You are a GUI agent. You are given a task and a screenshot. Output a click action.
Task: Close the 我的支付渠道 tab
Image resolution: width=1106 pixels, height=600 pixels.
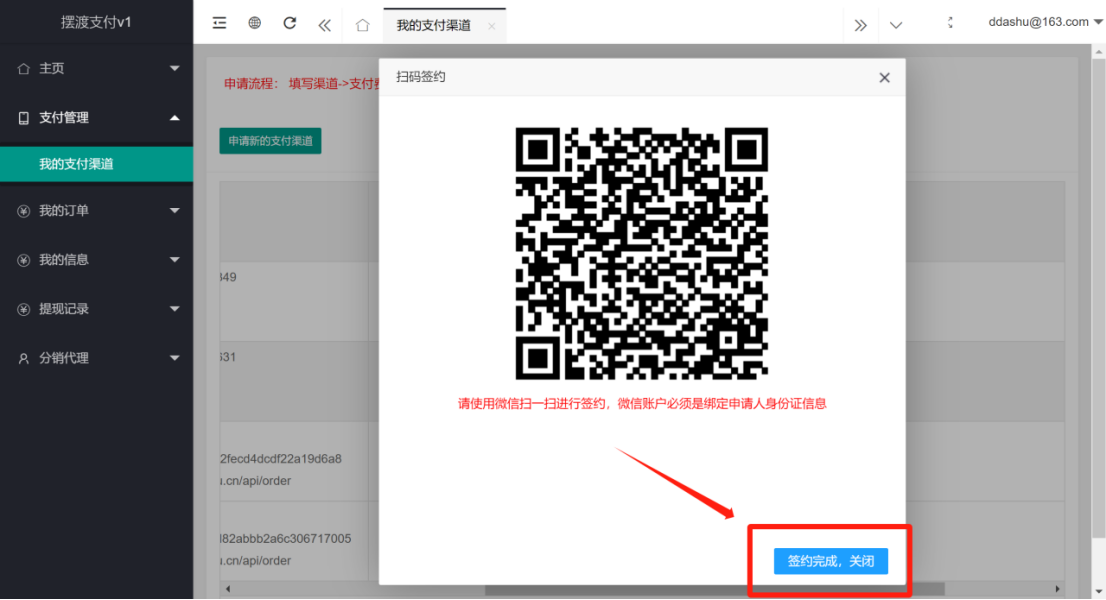(492, 26)
